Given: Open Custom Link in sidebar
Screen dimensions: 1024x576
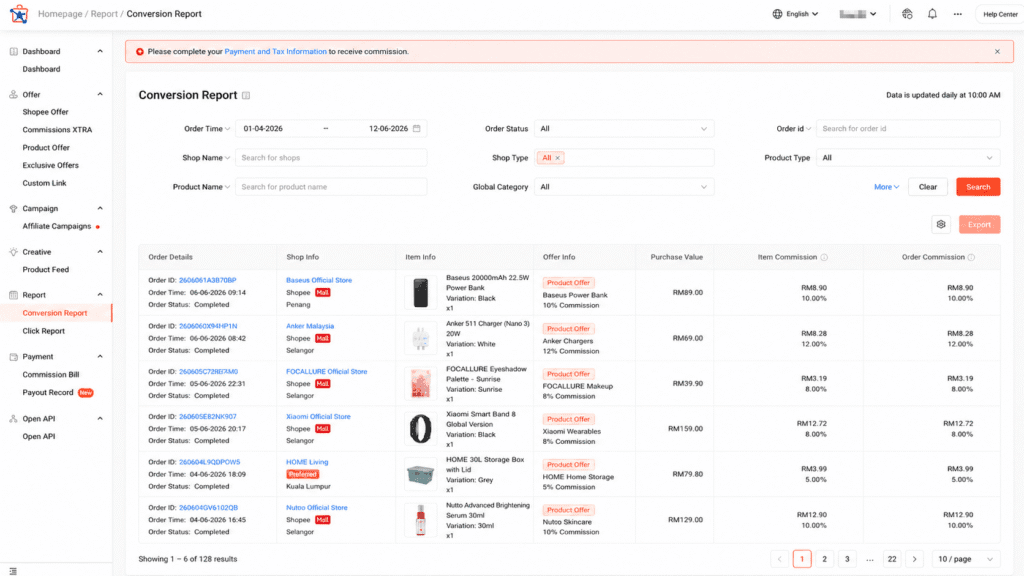Looking at the screenshot, I should (x=44, y=183).
